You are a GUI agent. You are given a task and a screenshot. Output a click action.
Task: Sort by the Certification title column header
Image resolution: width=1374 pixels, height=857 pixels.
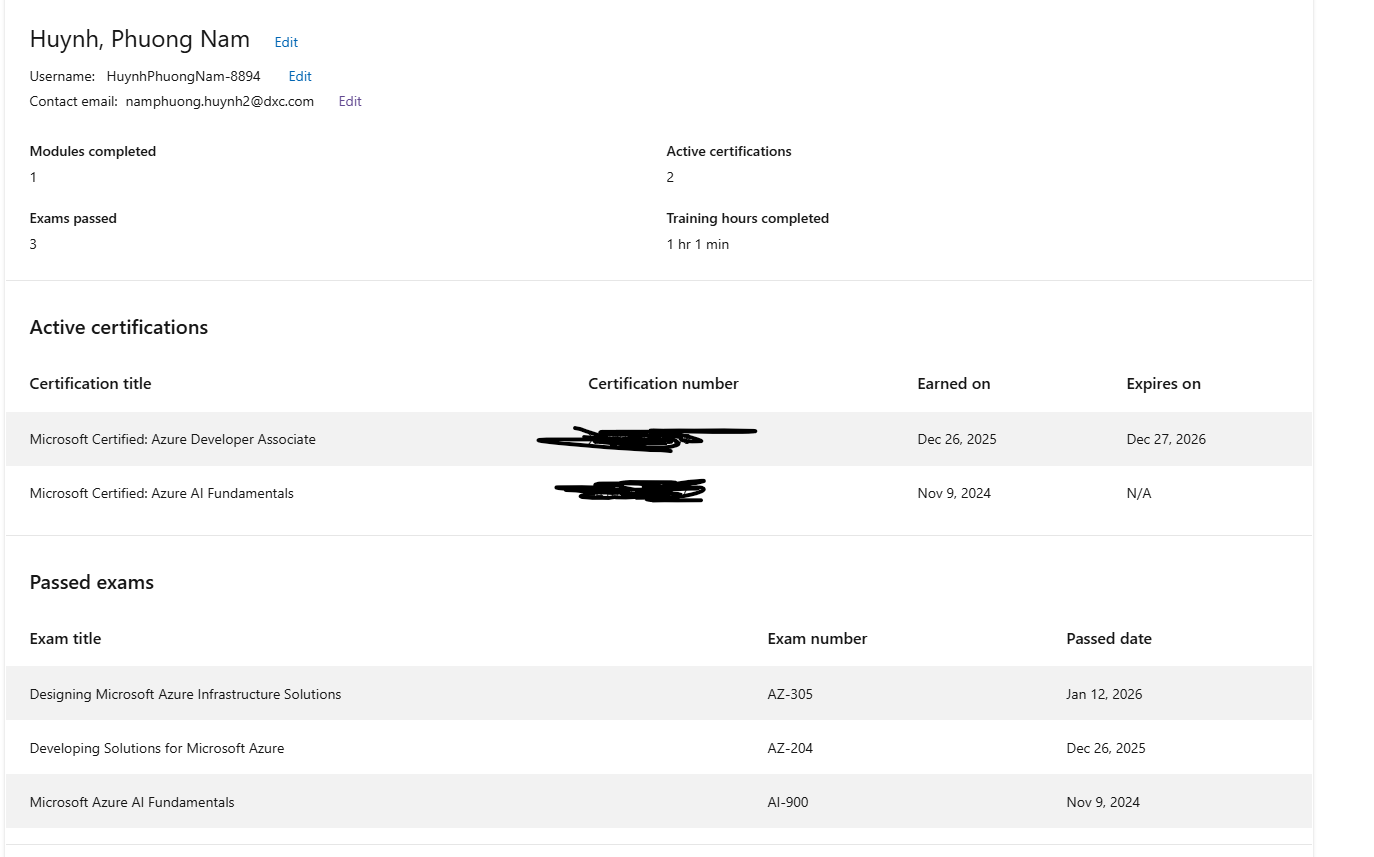coord(90,383)
